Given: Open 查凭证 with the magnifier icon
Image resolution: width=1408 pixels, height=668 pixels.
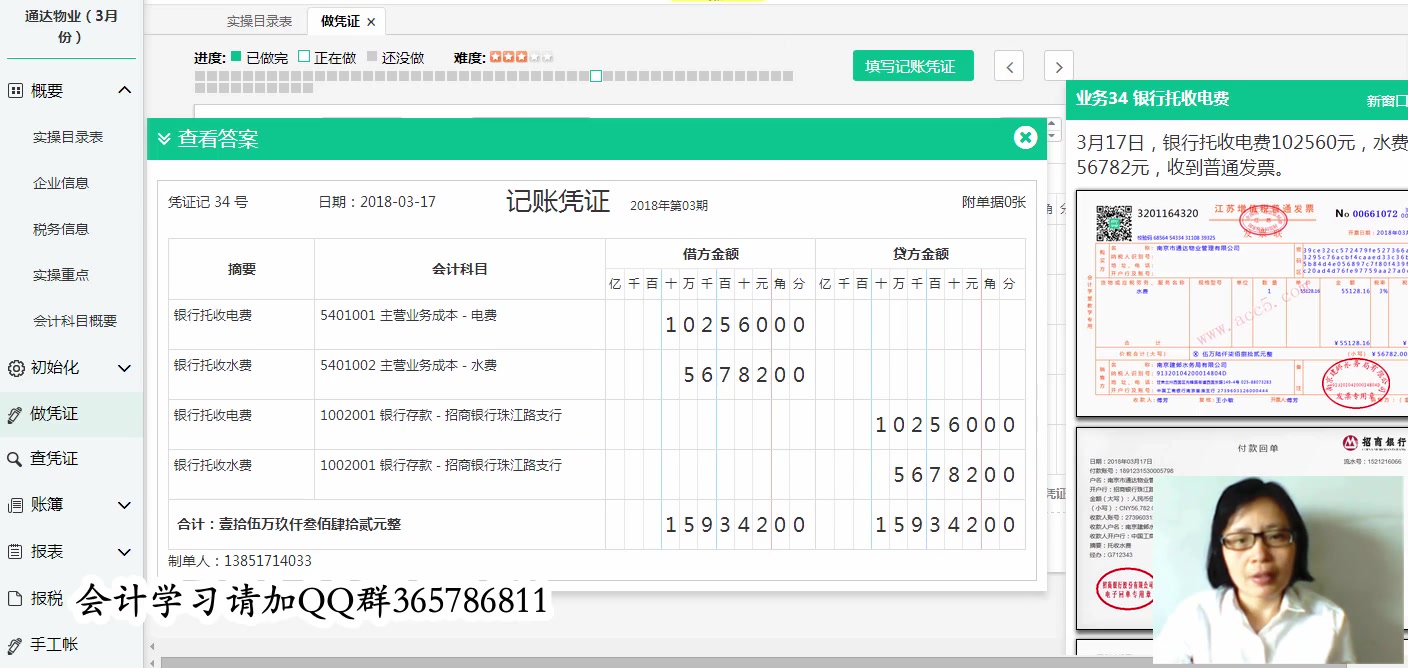Looking at the screenshot, I should (x=13, y=460).
